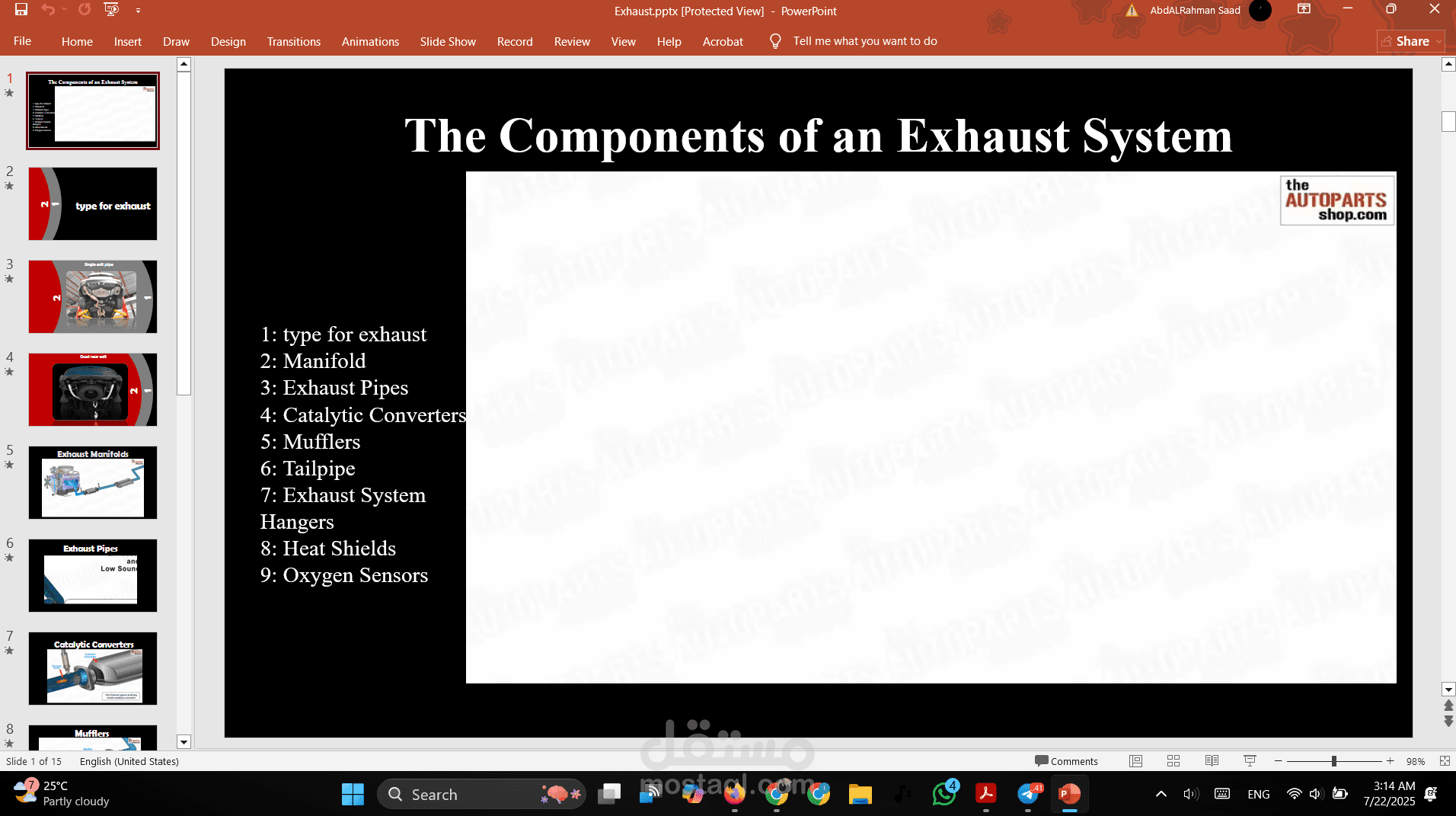Open the Windows Start menu
Viewport: 1456px width, 816px height.
click(353, 794)
